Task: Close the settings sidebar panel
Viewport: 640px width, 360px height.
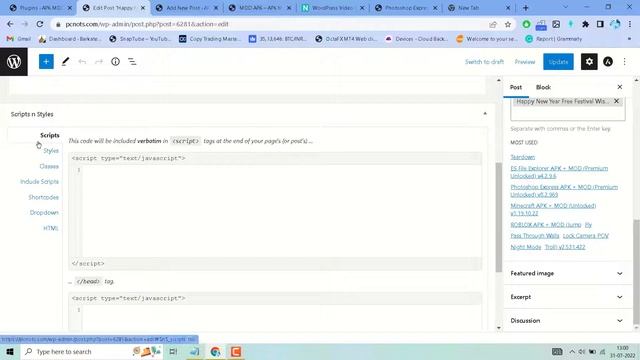Action: pyautogui.click(x=620, y=87)
